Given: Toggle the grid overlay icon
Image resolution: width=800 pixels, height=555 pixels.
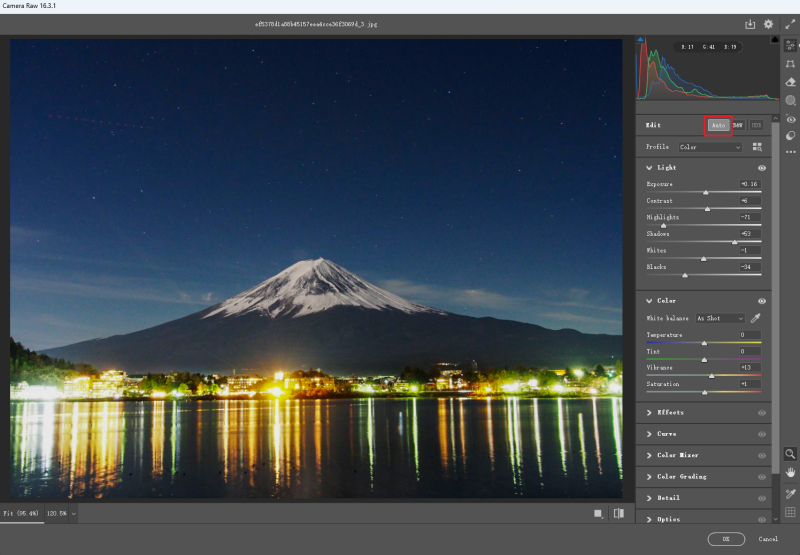Looking at the screenshot, I should (790, 513).
